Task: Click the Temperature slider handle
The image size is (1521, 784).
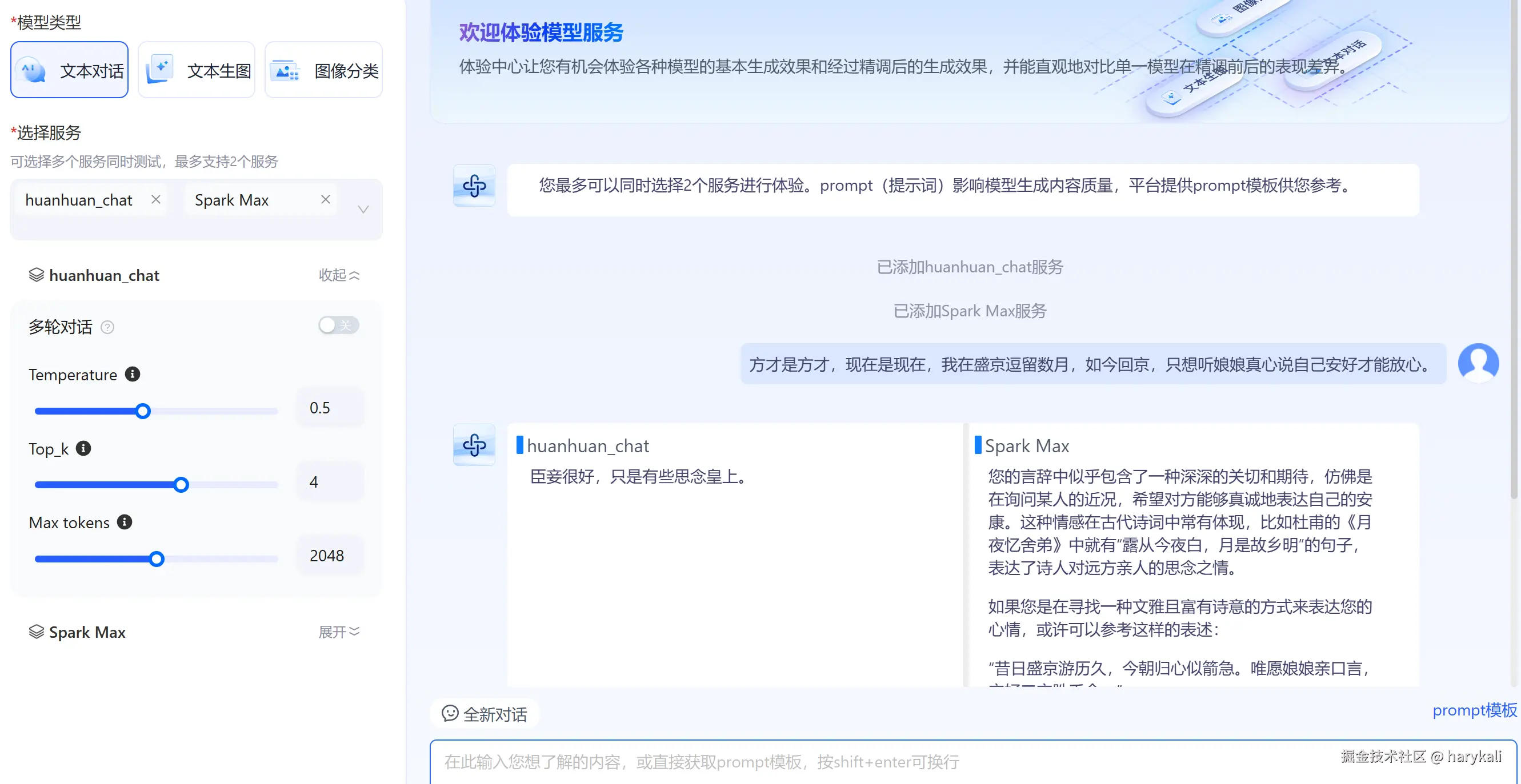Action: click(x=143, y=411)
